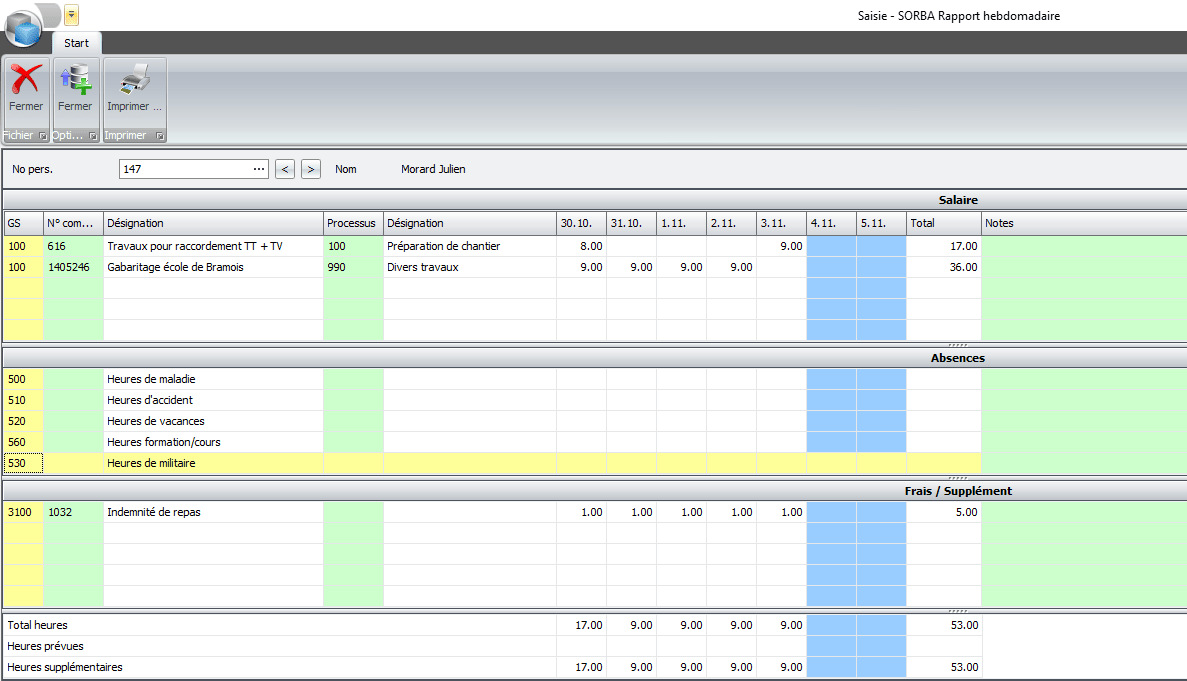Click the name 'Morard Julien'
Screen dimensions: 1187x681
click(433, 169)
